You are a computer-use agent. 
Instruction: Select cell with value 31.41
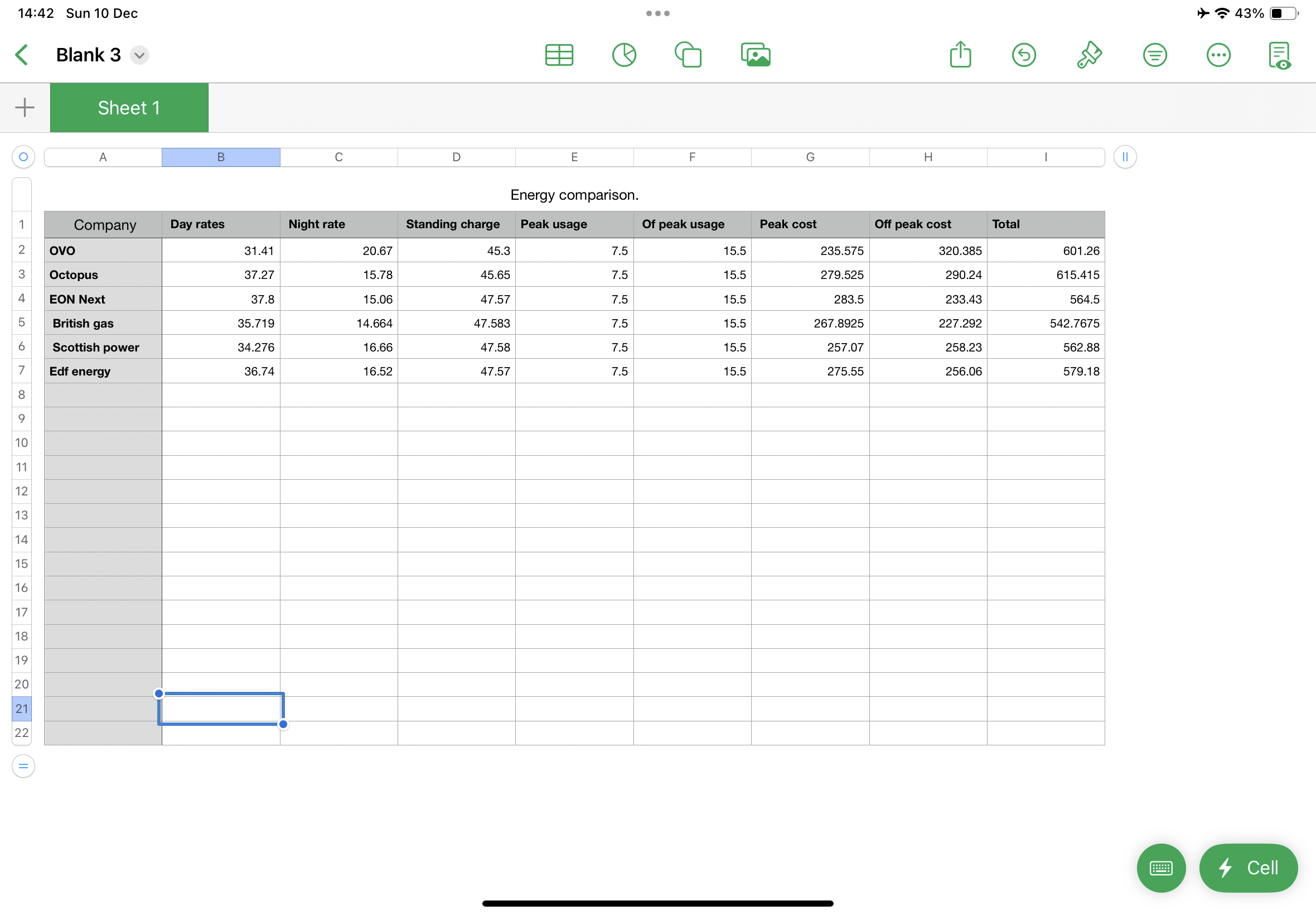[x=221, y=251]
